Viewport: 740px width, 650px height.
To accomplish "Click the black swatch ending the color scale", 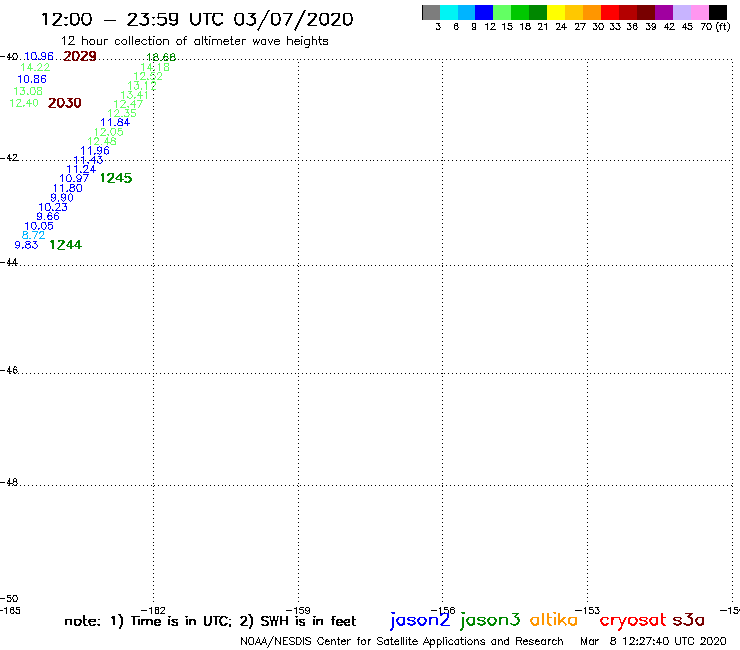I will click(x=718, y=12).
